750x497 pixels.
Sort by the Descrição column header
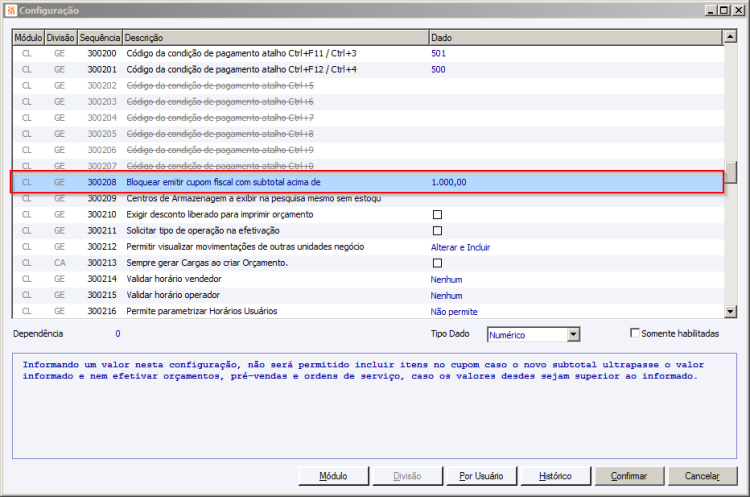click(276, 37)
